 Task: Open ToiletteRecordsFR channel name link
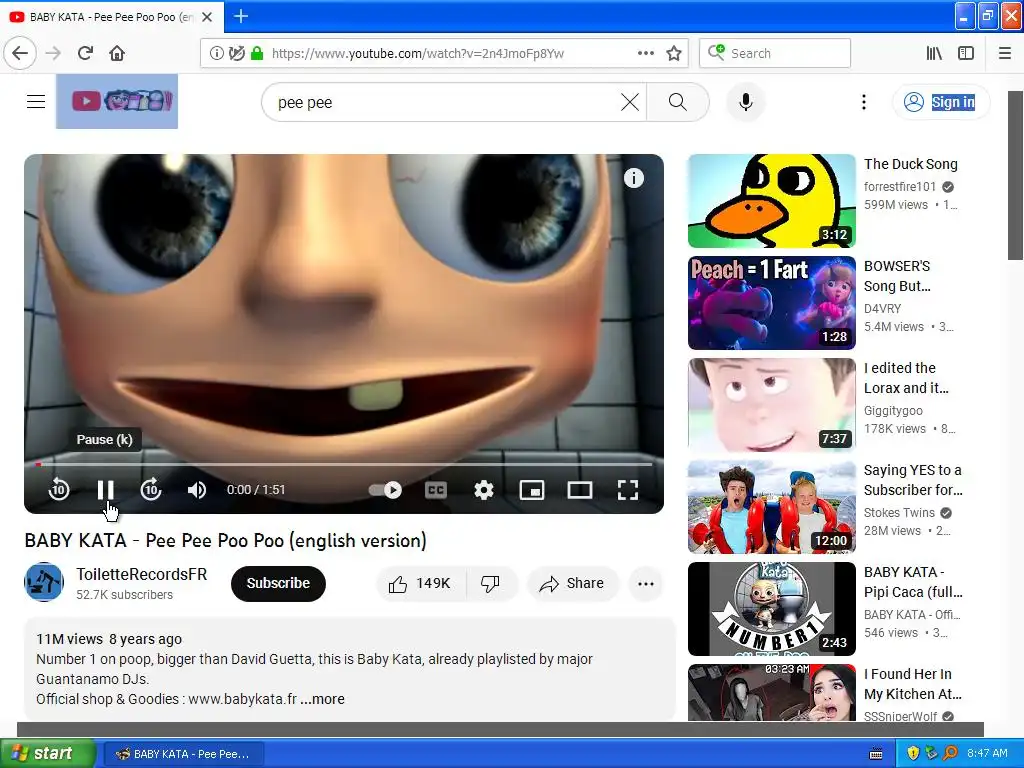(142, 574)
